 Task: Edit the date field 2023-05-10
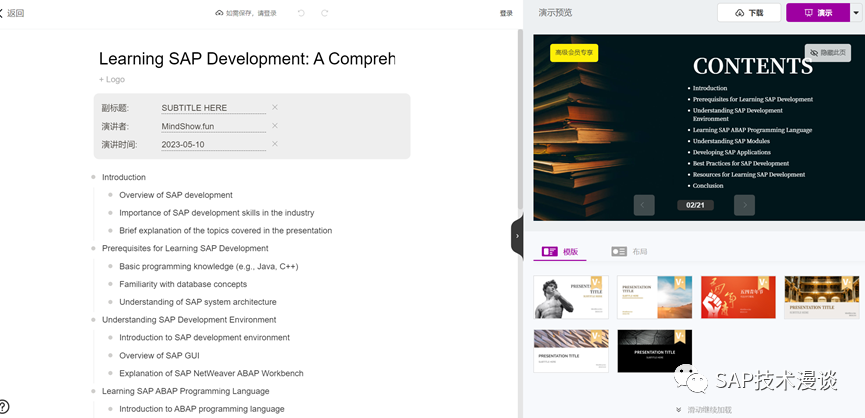pyautogui.click(x=213, y=144)
